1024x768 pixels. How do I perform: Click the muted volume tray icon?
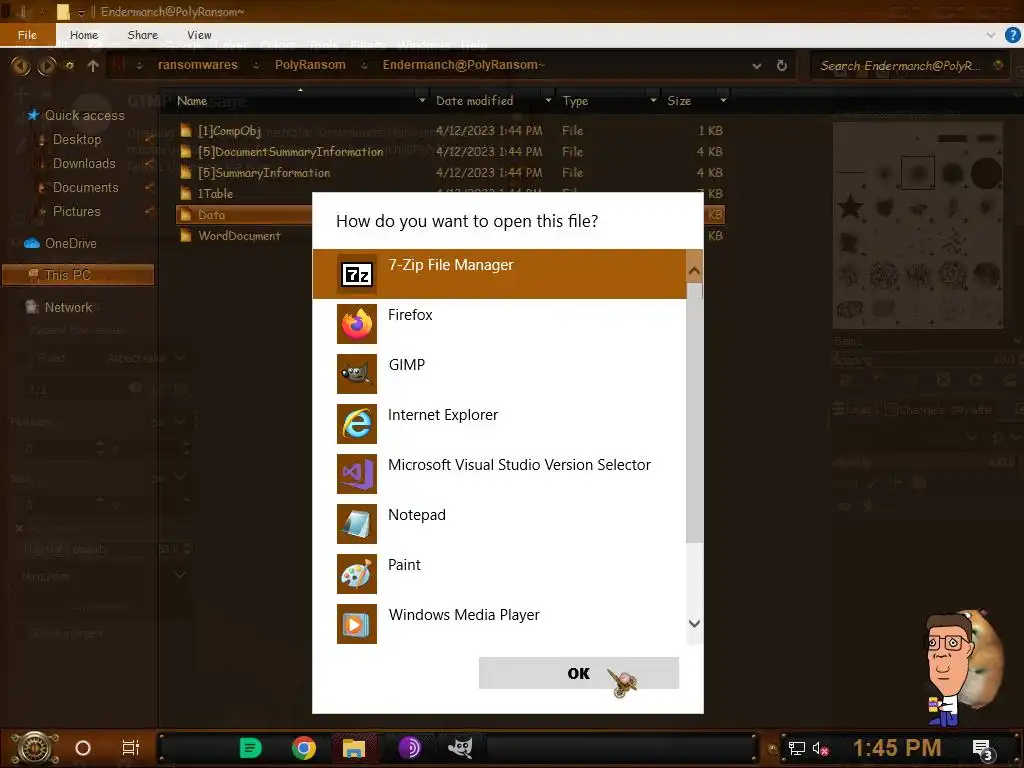(820, 748)
